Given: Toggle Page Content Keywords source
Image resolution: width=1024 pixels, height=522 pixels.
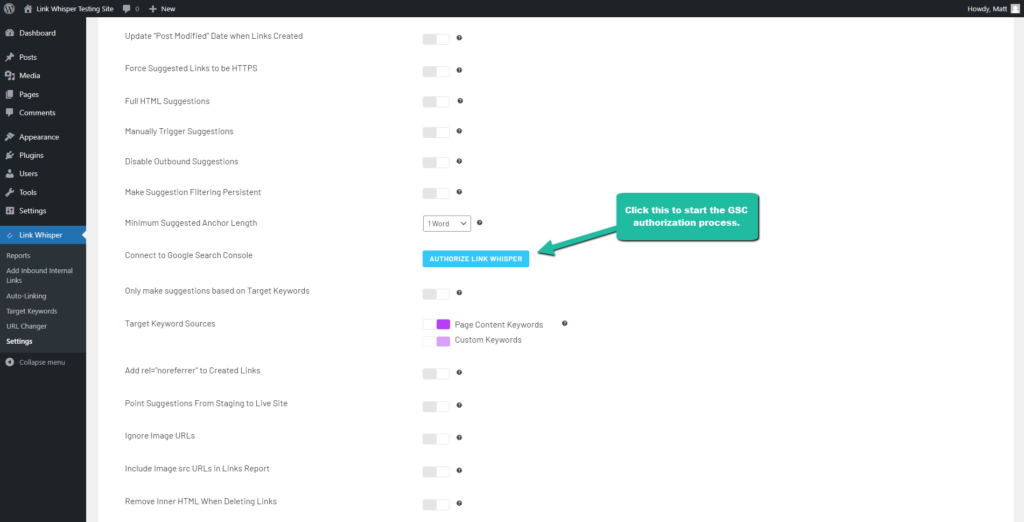Looking at the screenshot, I should 436,324.
